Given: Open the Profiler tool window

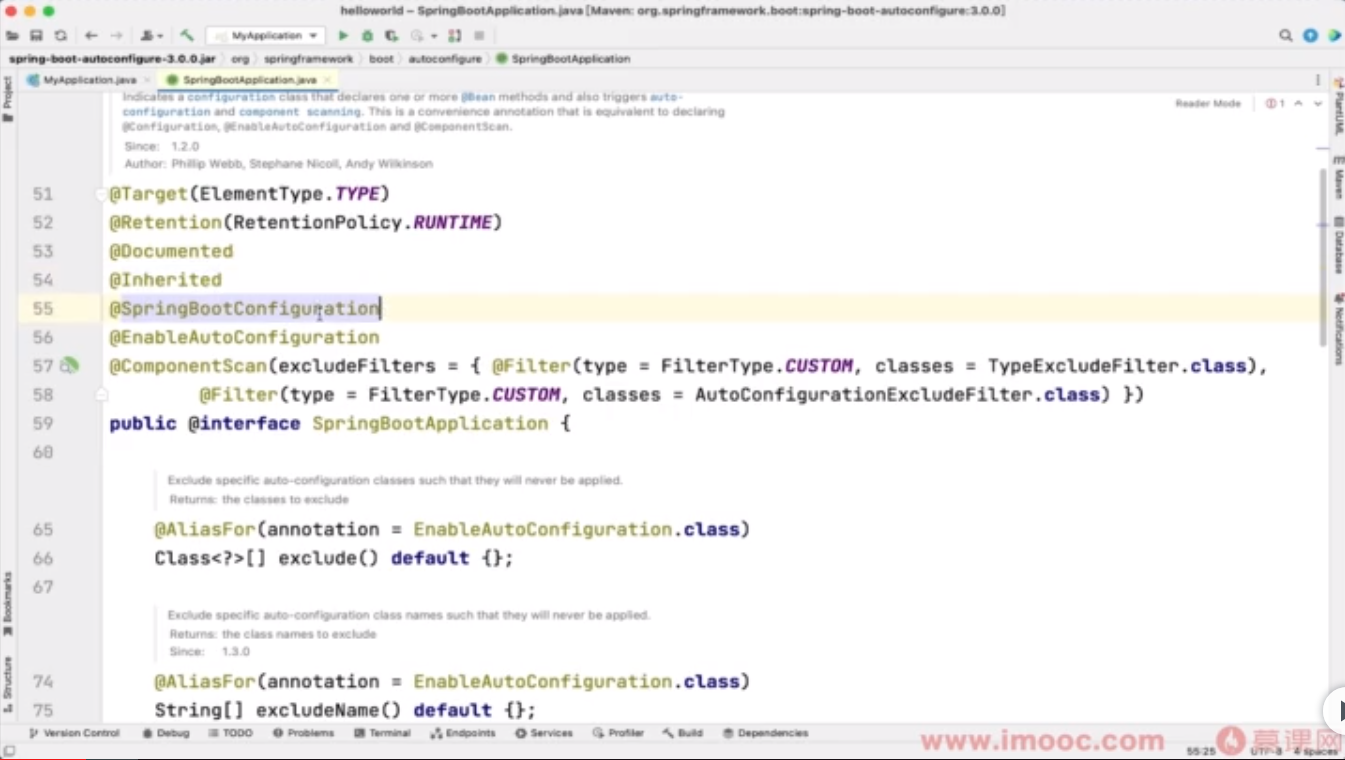Looking at the screenshot, I should (619, 733).
